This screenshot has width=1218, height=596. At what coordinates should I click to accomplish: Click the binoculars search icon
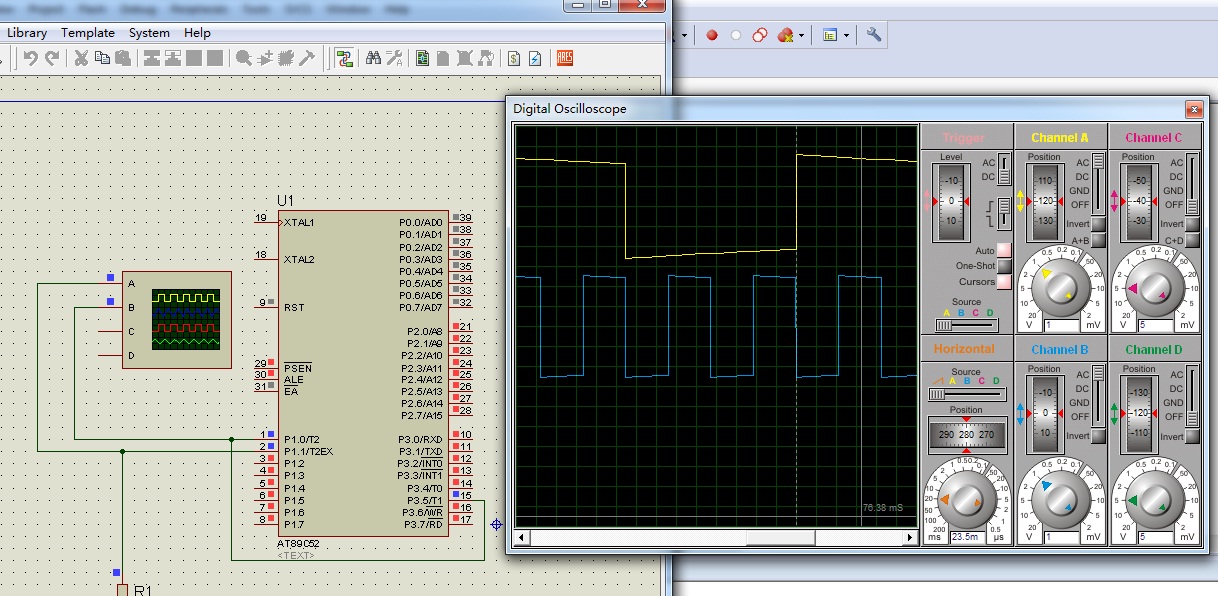tap(373, 59)
